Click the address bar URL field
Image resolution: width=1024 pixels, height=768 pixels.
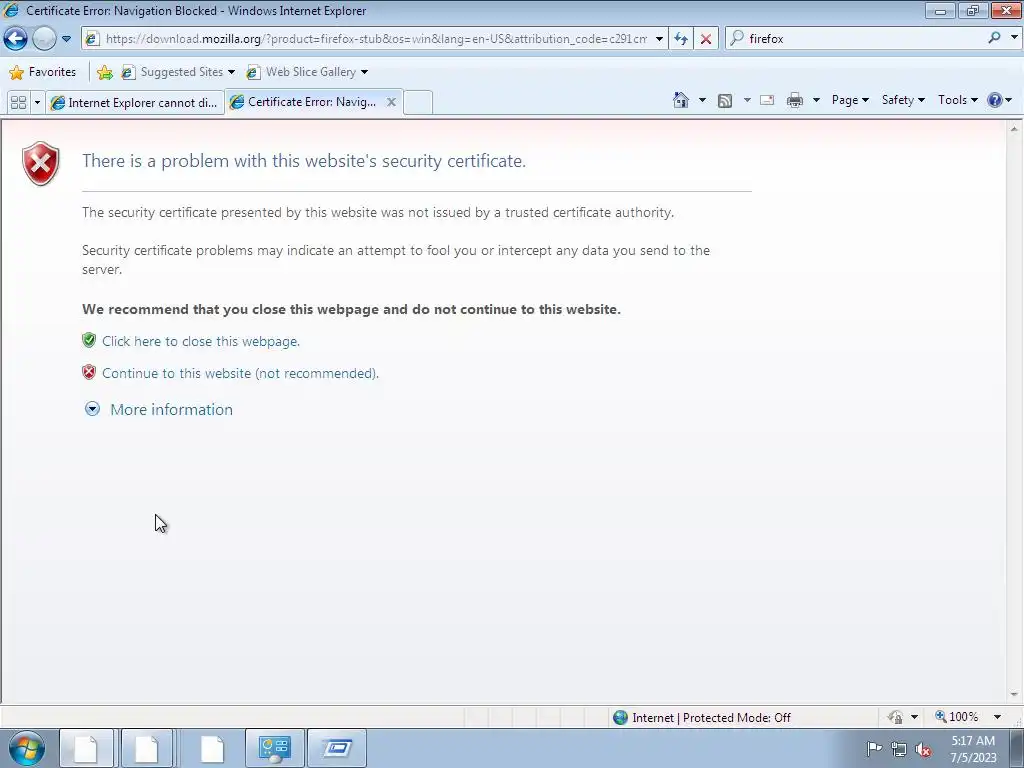(375, 39)
